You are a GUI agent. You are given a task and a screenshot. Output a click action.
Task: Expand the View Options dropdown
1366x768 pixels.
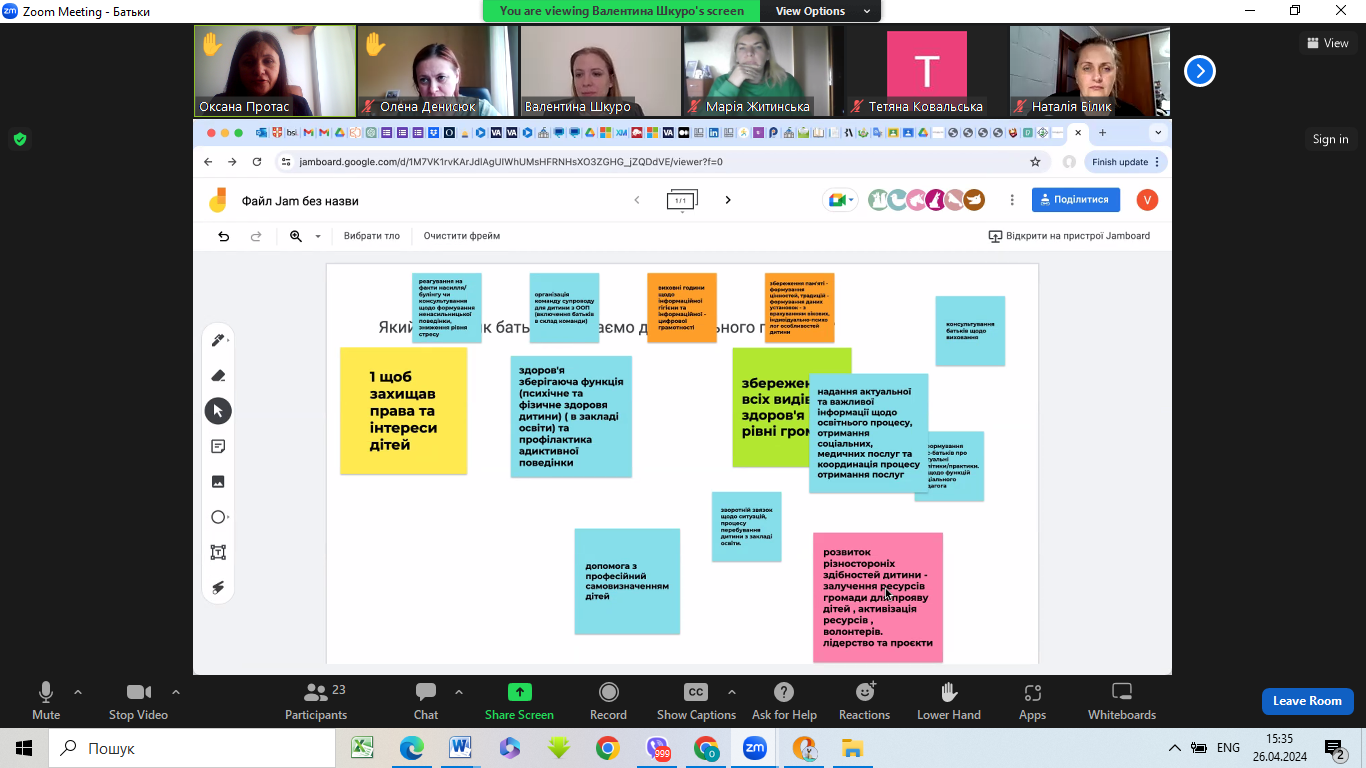pos(820,11)
